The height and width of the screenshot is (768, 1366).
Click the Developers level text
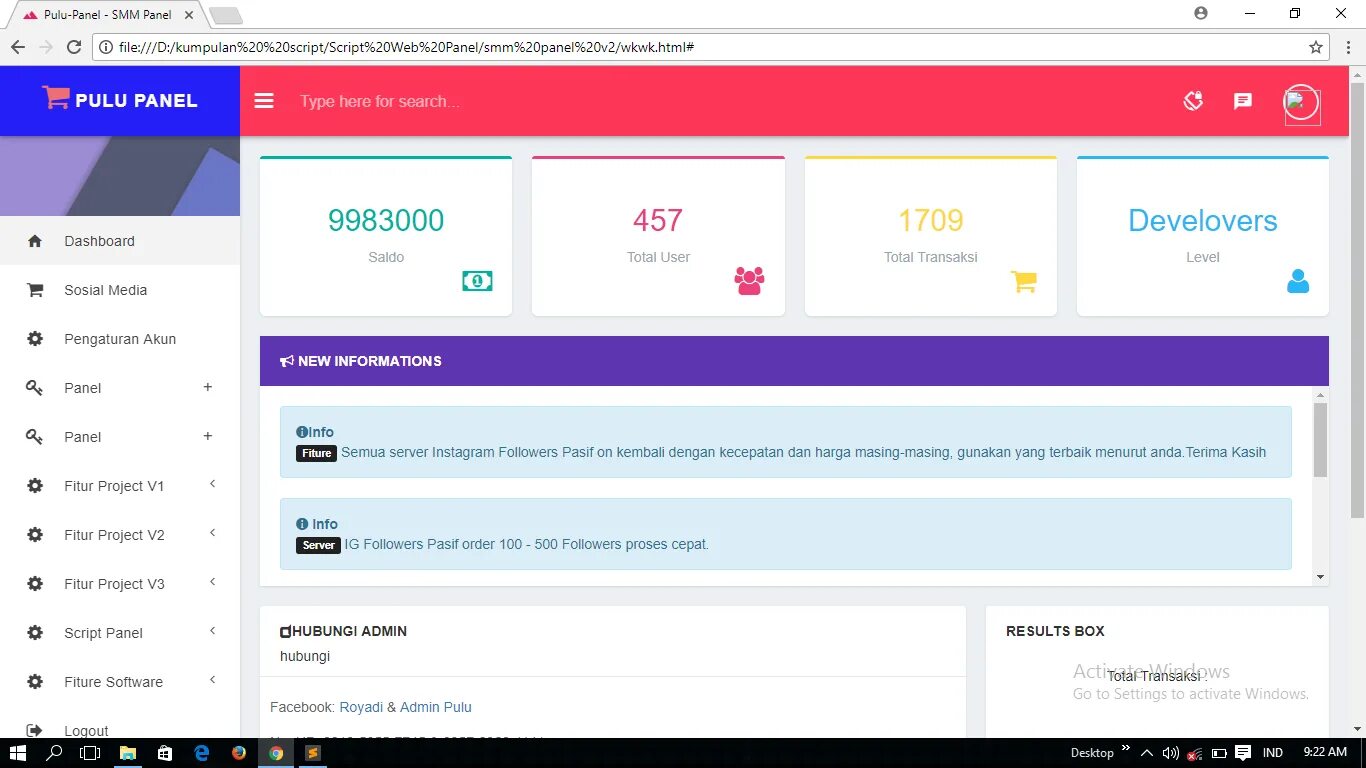1203,220
